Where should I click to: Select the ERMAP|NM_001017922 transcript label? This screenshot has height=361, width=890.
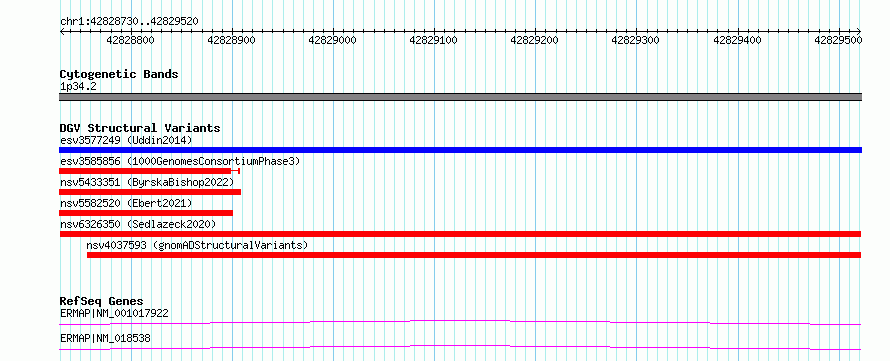point(114,313)
